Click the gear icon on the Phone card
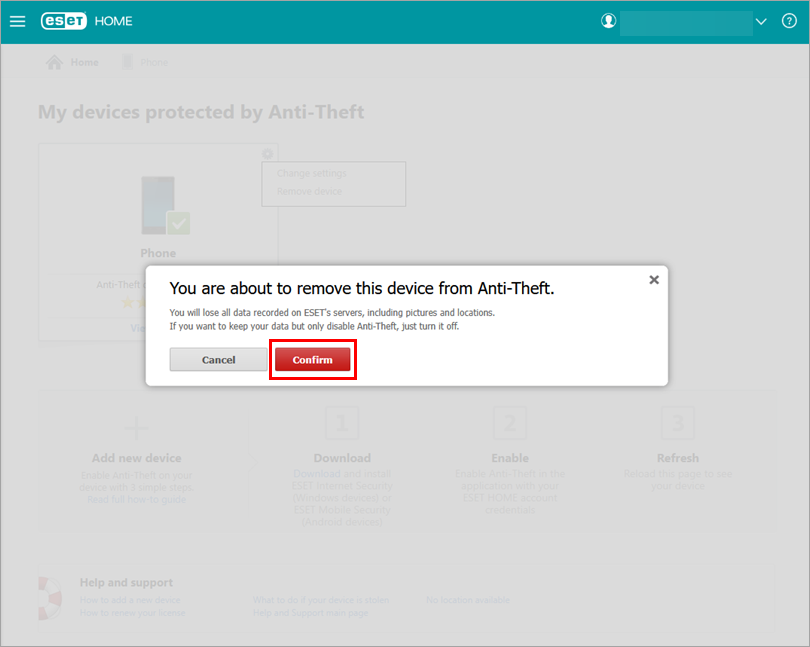 (x=267, y=154)
